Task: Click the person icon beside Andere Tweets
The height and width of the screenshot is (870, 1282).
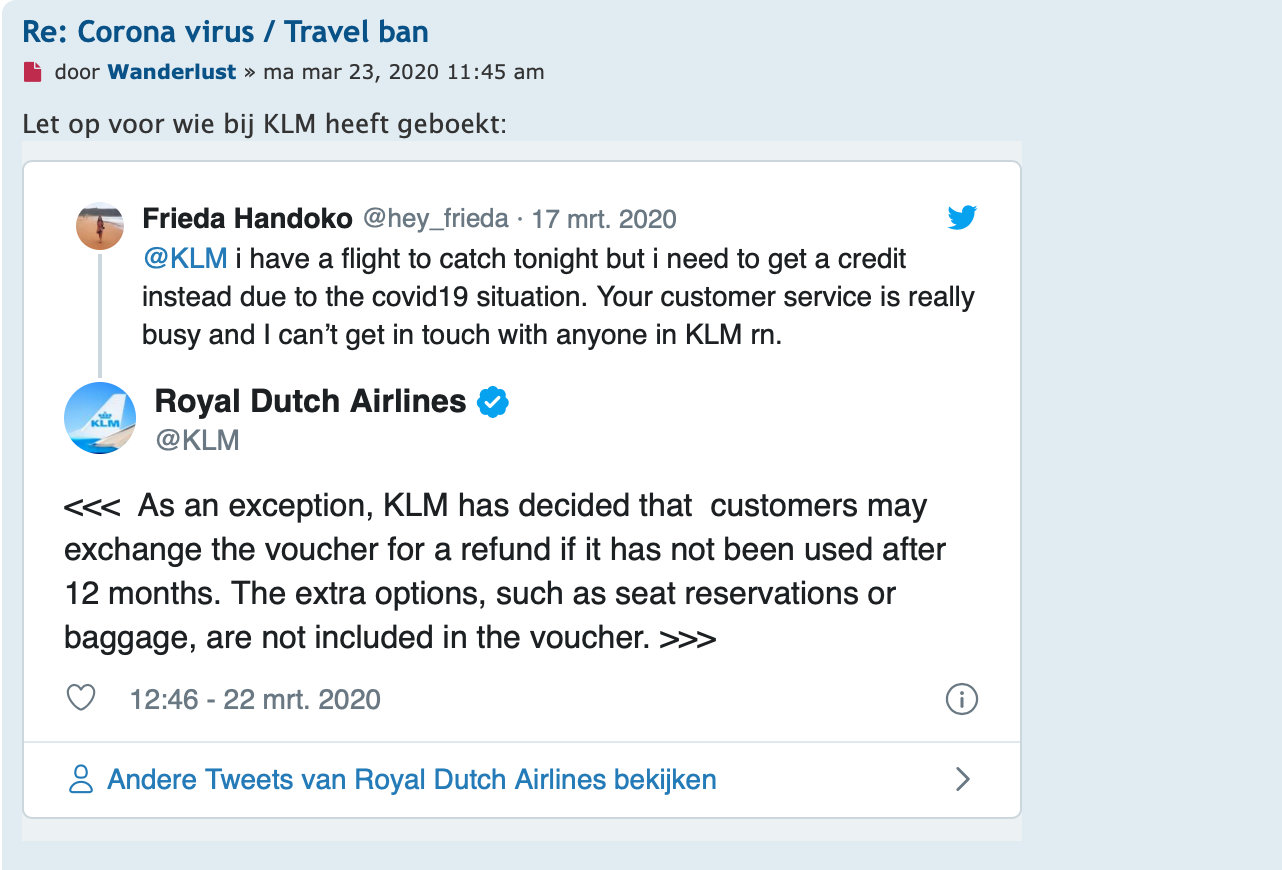Action: coord(80,779)
